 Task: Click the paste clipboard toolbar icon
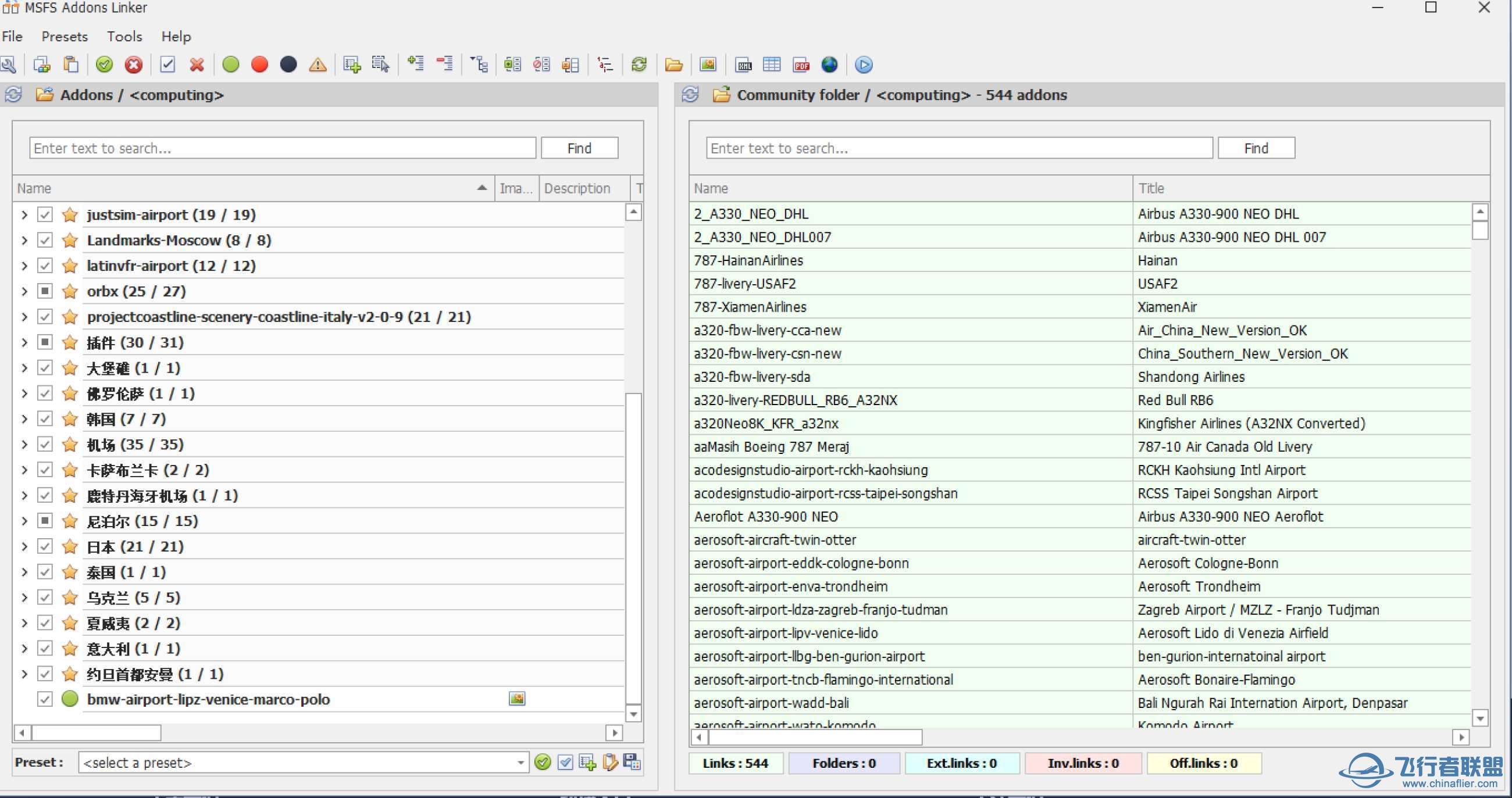[71, 65]
